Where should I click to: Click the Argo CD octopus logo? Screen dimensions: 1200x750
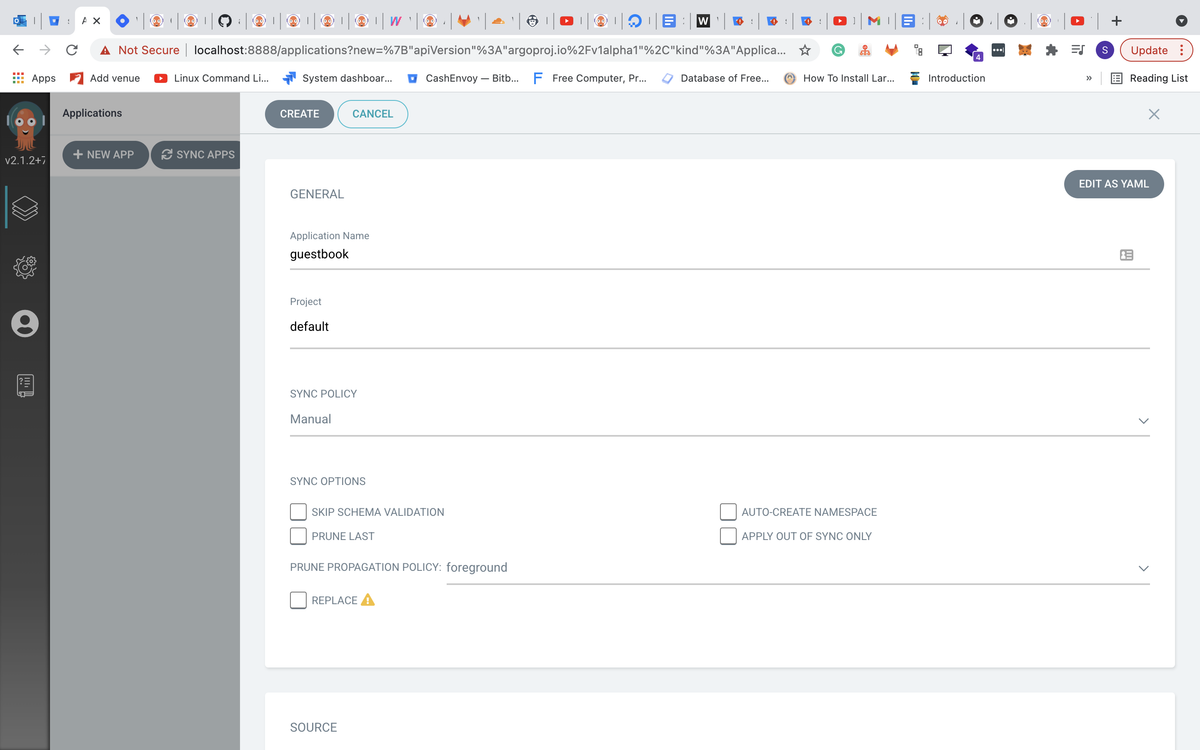[25, 128]
